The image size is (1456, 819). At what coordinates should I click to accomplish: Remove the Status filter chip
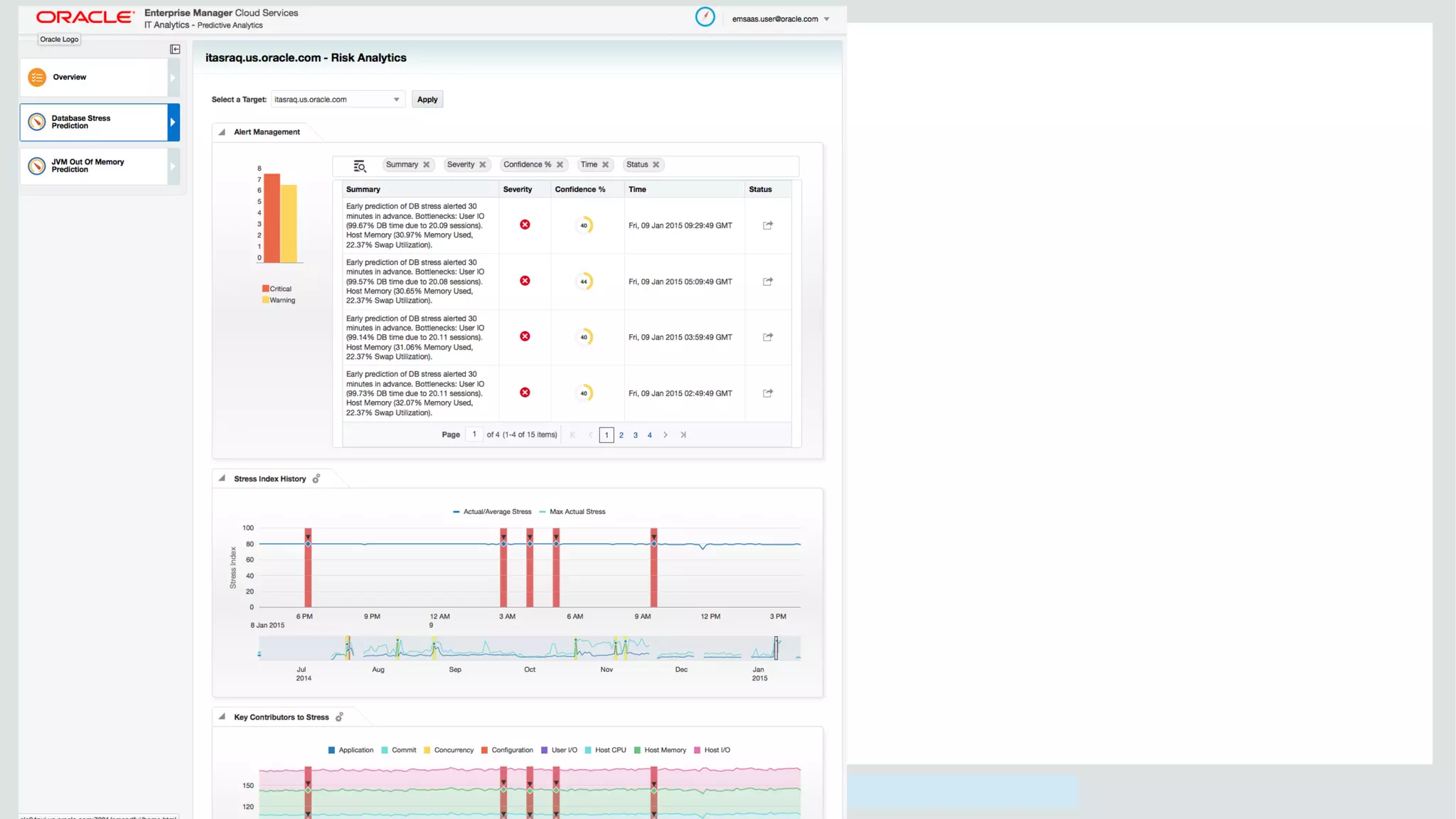(x=656, y=164)
